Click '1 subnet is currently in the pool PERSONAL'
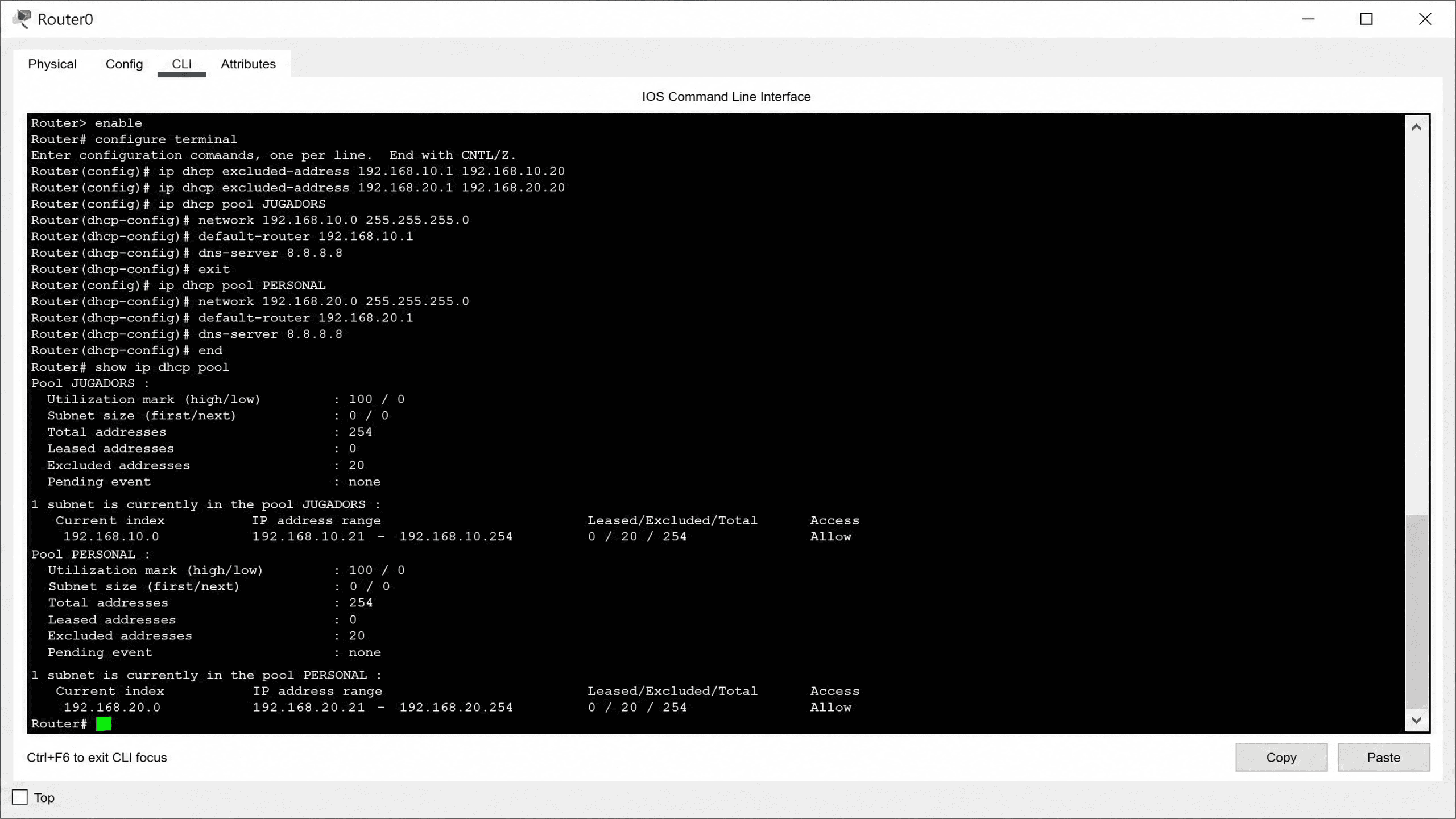Screen dimensions: 1456x819 [x=206, y=675]
